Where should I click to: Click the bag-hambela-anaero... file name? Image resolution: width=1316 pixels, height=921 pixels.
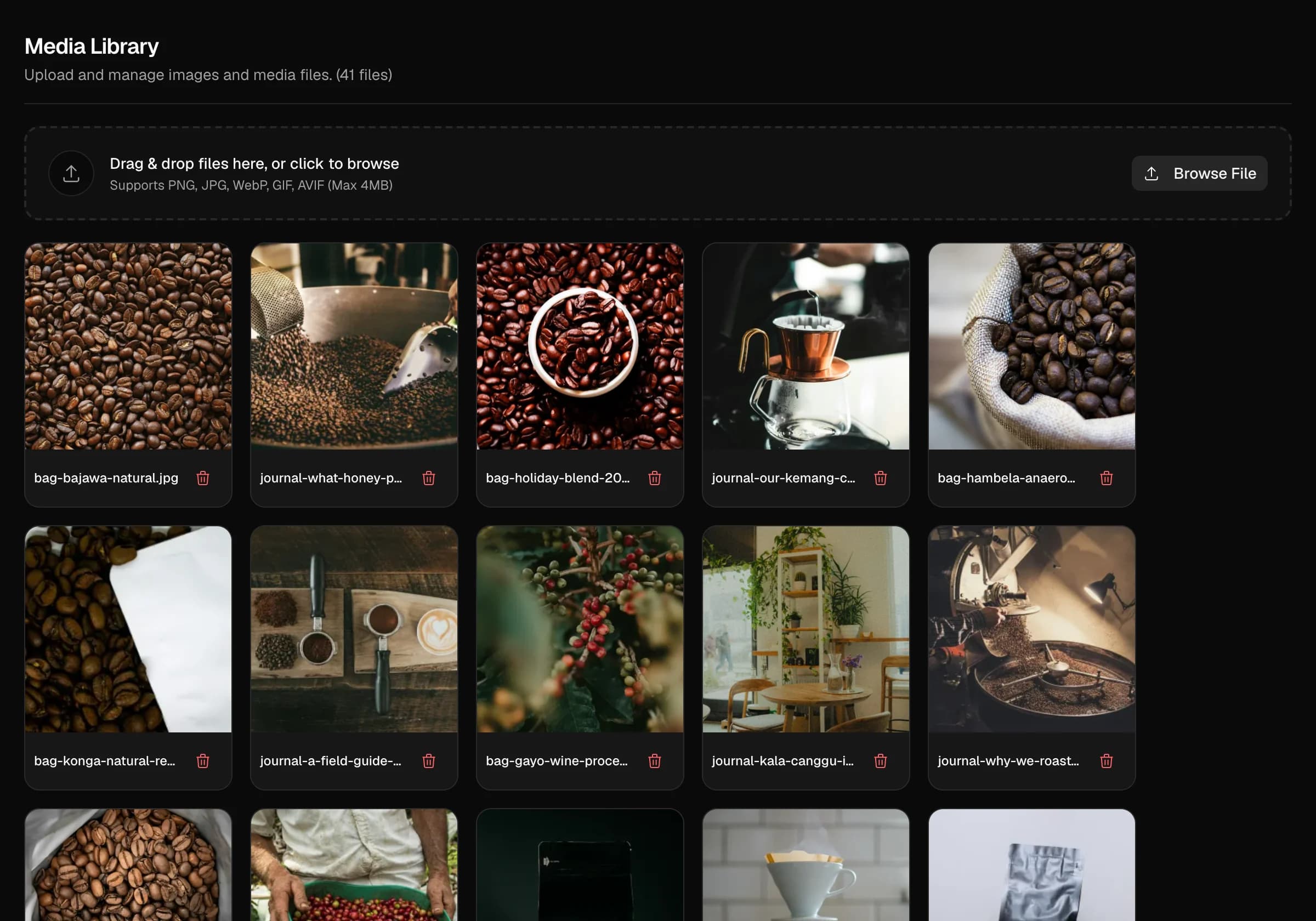(x=1007, y=478)
